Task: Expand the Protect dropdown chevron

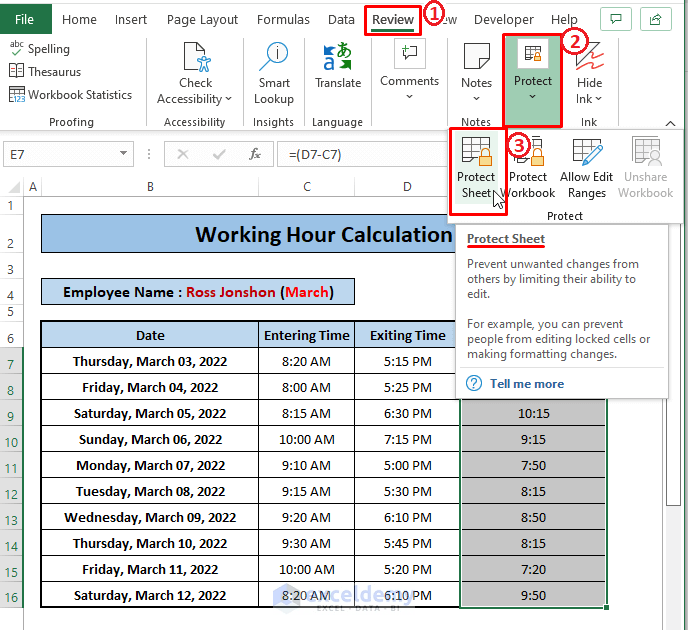Action: pos(532,97)
